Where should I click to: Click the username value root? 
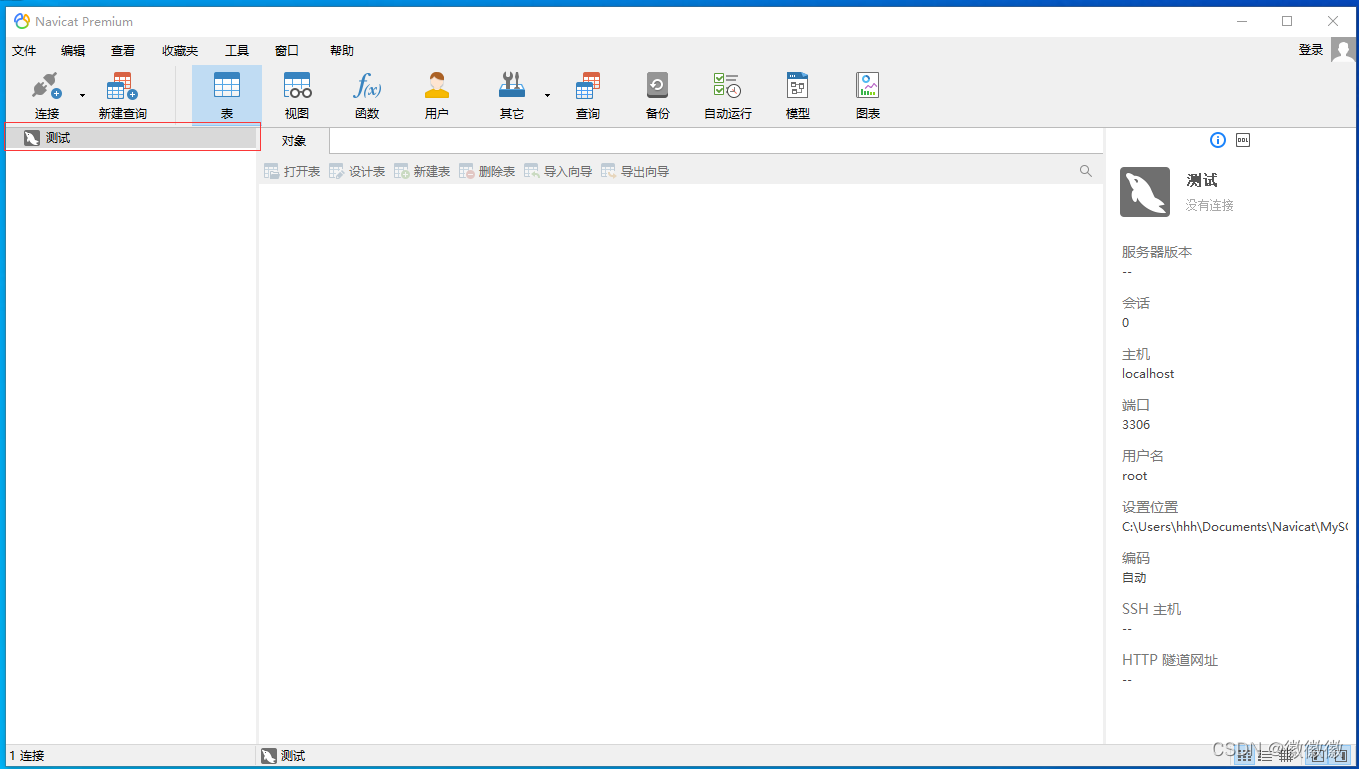coord(1135,476)
